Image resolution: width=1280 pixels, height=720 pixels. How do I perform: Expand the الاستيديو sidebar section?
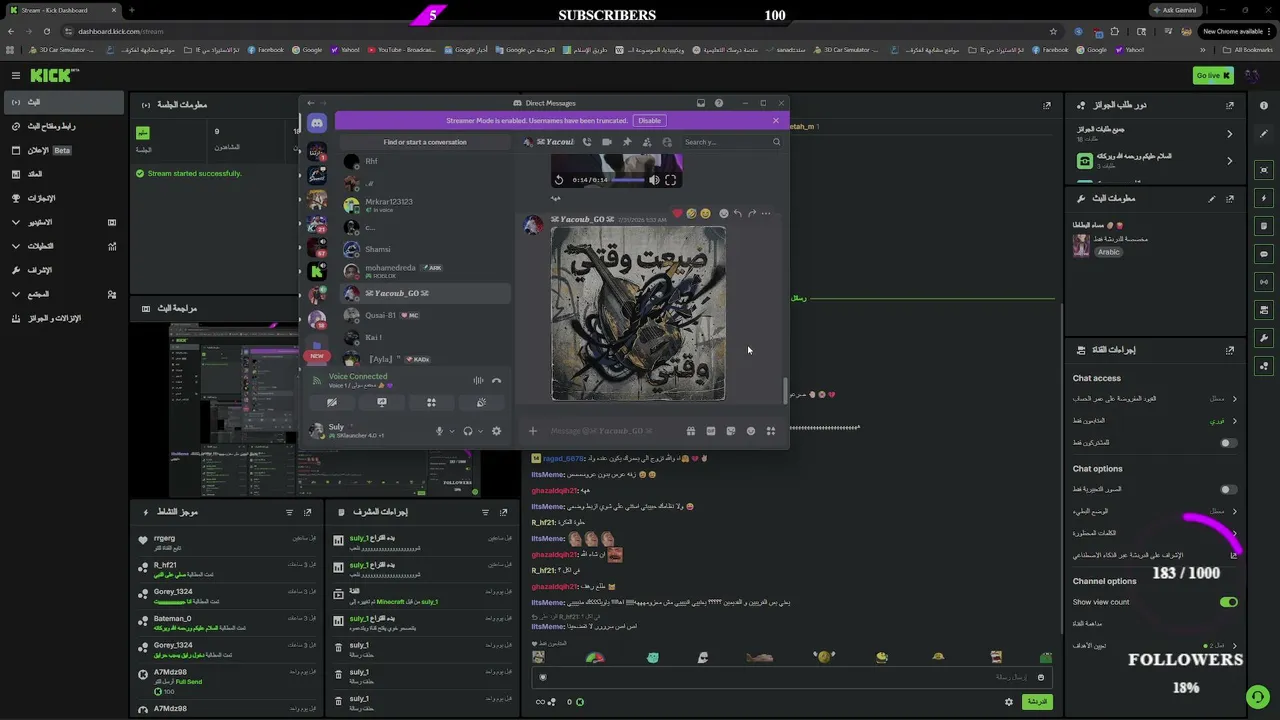pos(65,222)
